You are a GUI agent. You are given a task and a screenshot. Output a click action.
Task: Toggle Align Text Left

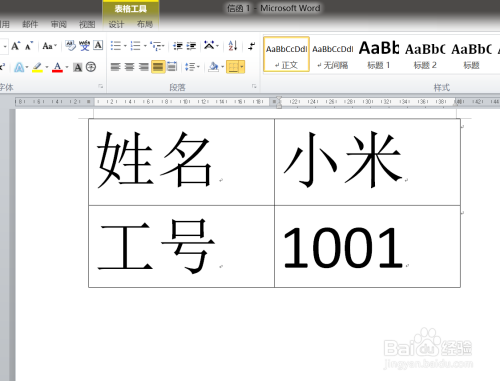[x=115, y=67]
